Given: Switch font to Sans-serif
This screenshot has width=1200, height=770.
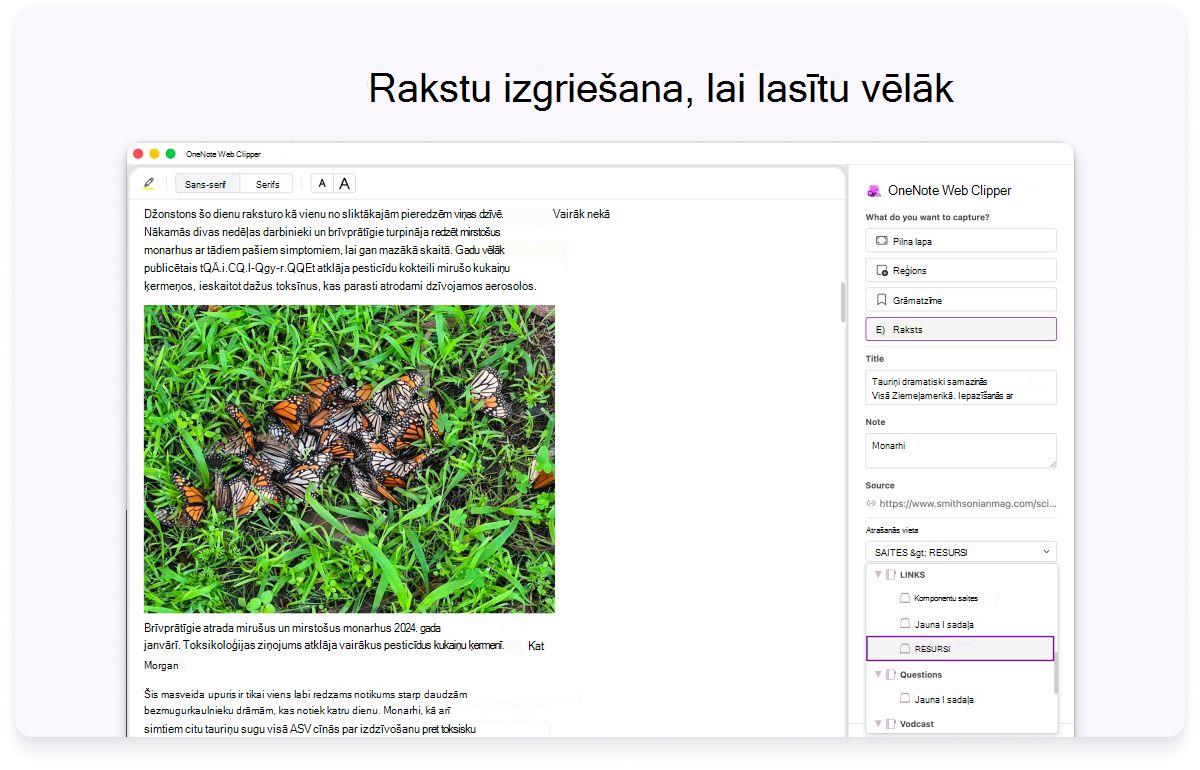Looking at the screenshot, I should (x=205, y=184).
